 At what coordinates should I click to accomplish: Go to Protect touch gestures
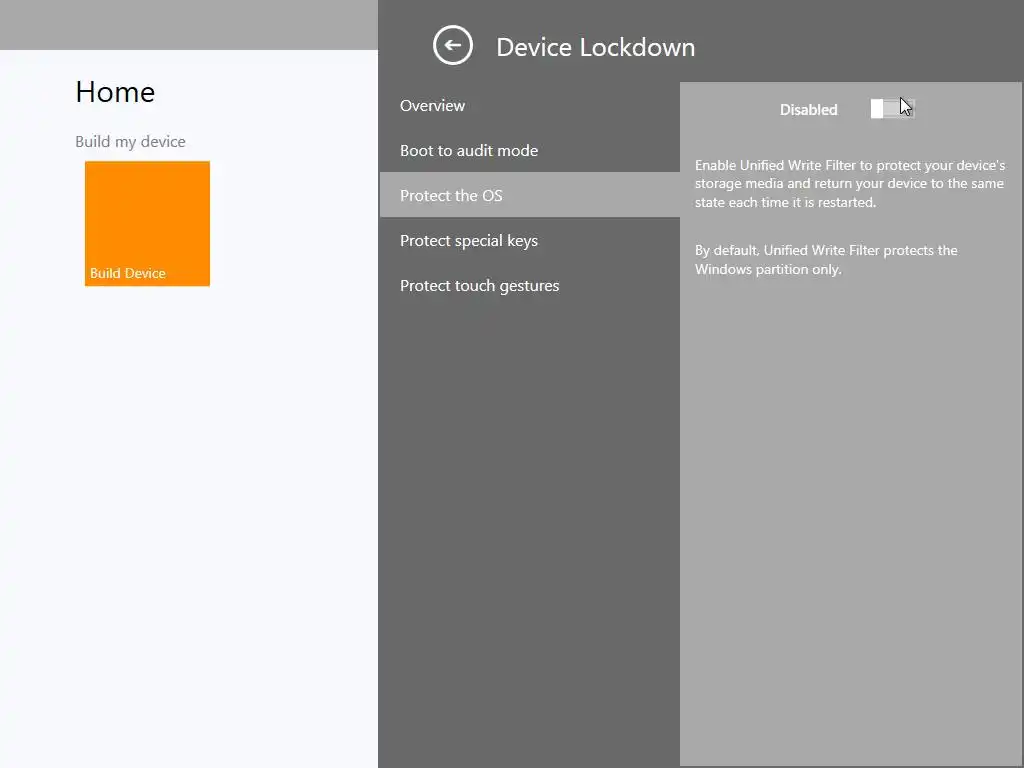tap(479, 286)
